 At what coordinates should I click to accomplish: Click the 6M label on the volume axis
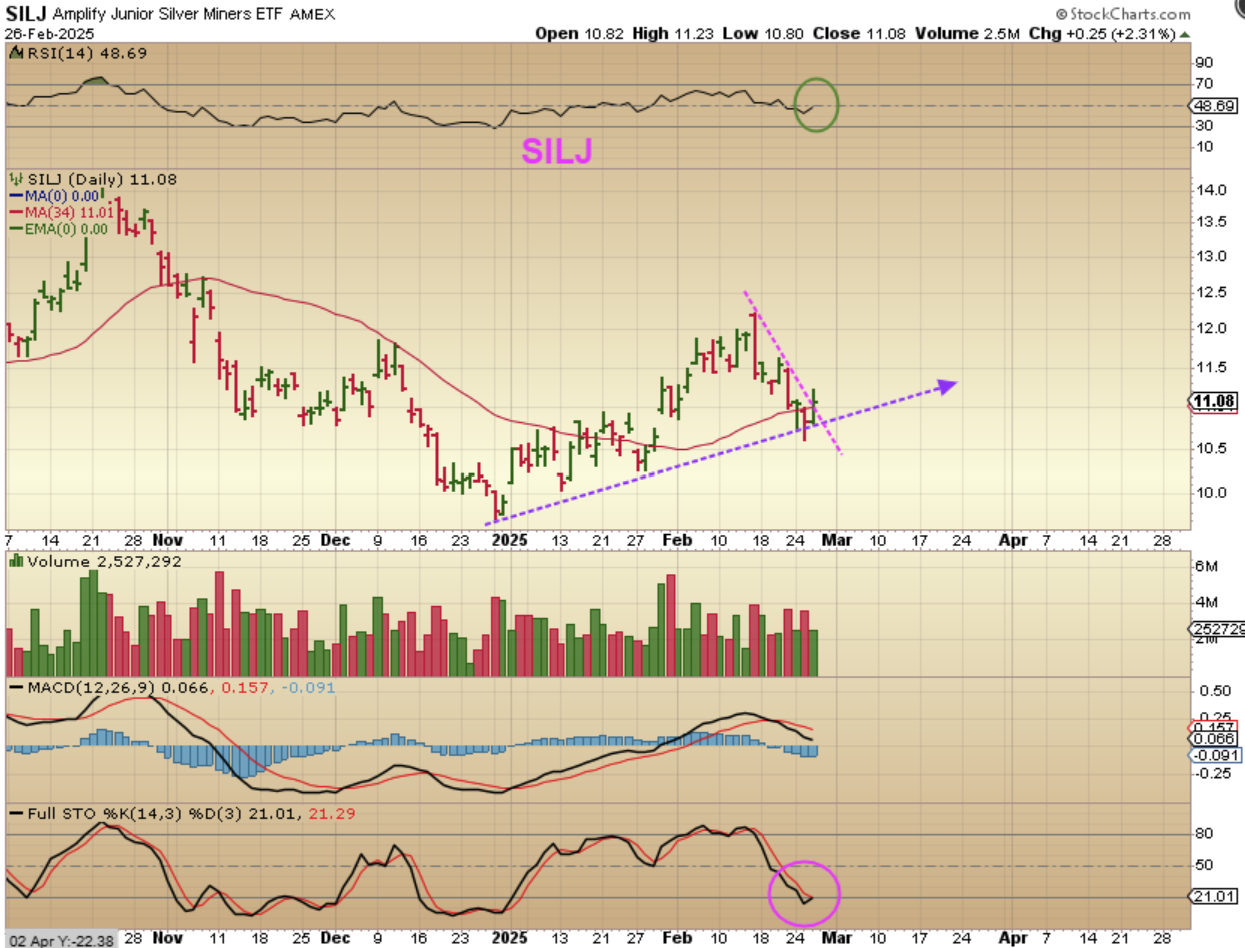pos(1208,566)
